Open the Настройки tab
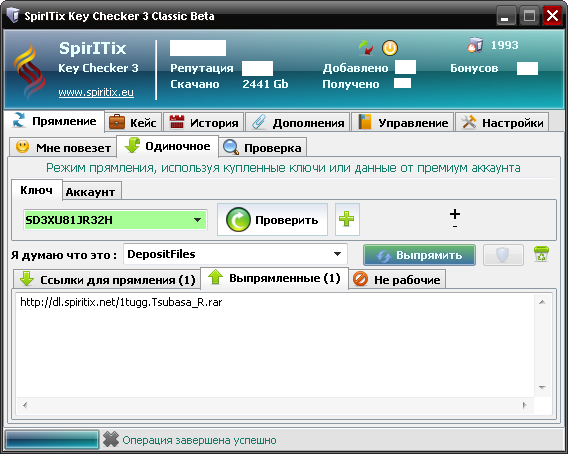Screen dimensions: 568x454 pyautogui.click(x=502, y=122)
